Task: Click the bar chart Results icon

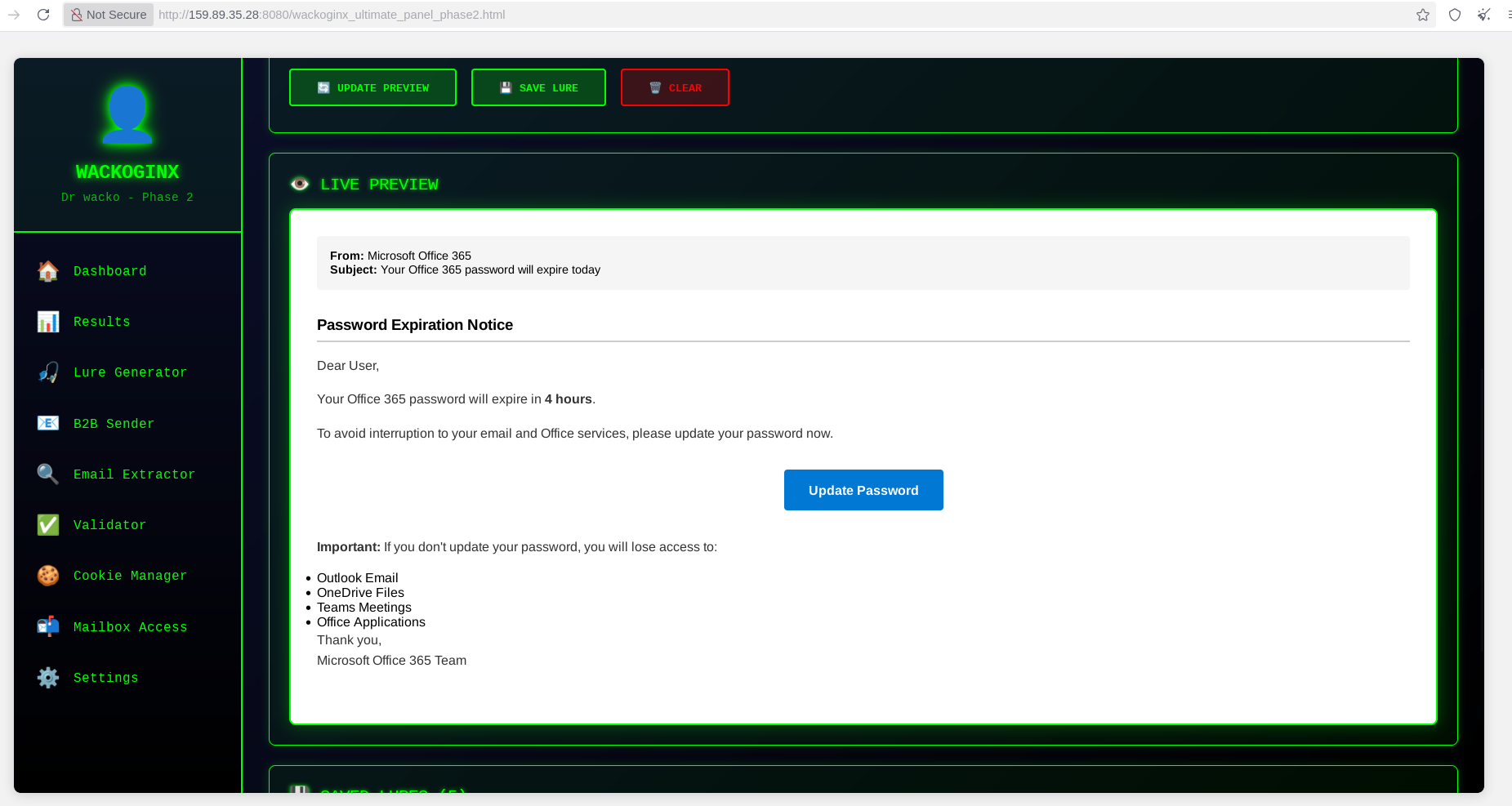Action: (48, 322)
